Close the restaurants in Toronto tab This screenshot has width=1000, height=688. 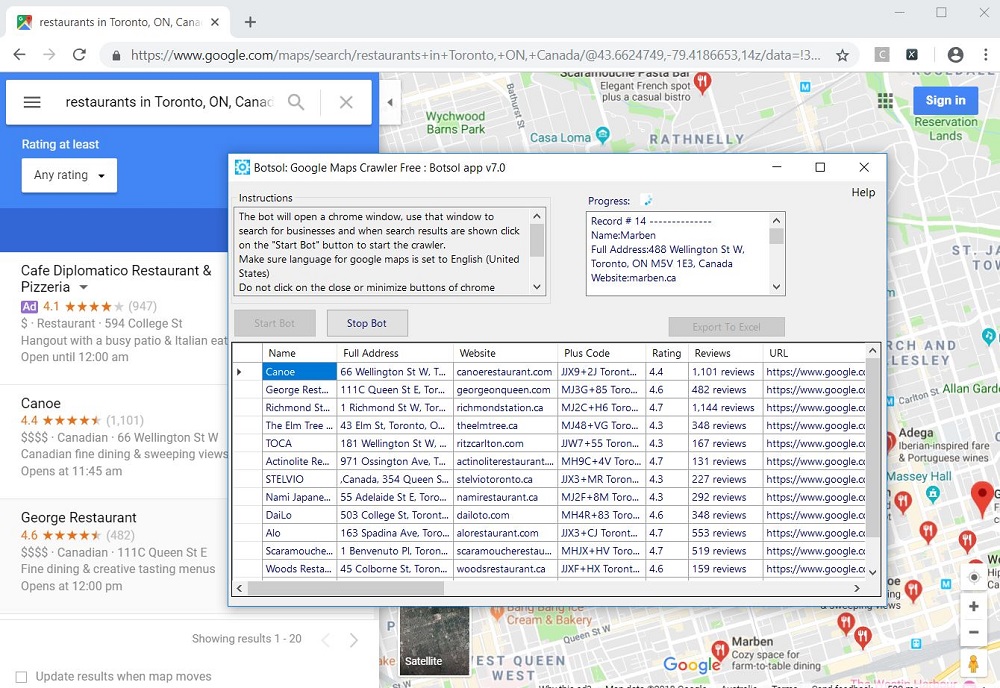point(215,22)
